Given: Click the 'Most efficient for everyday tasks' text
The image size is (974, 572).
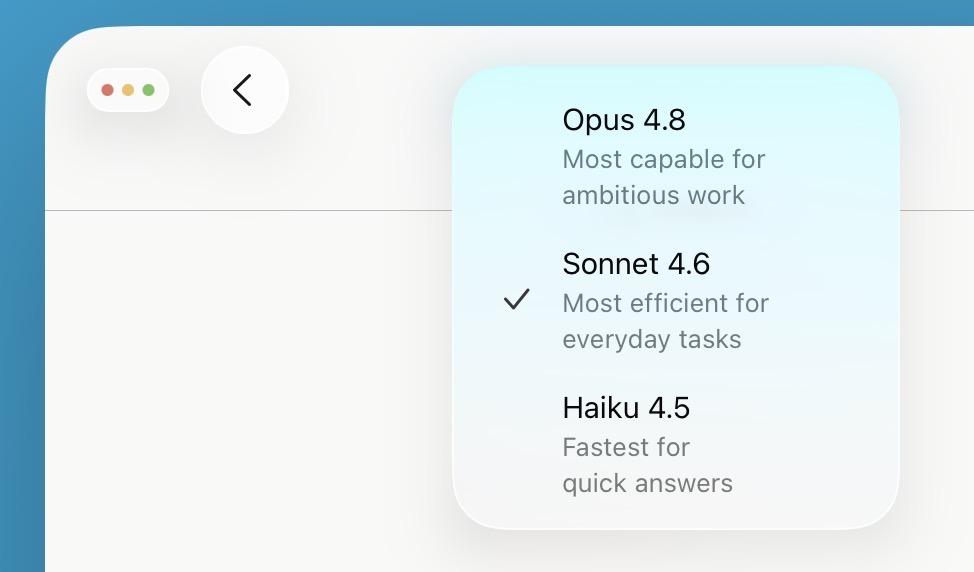Looking at the screenshot, I should [665, 321].
